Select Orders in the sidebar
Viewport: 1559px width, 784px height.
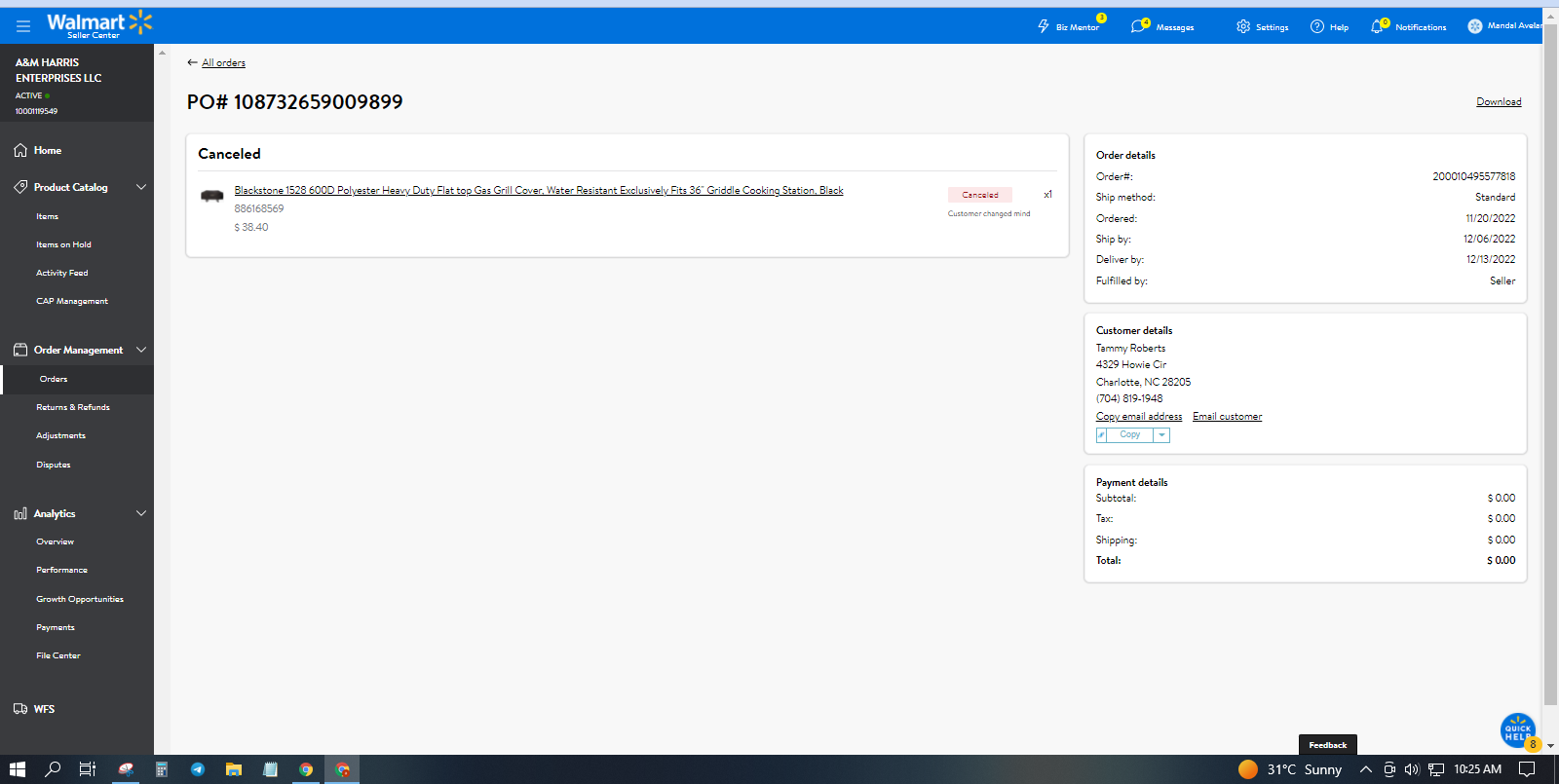54,379
